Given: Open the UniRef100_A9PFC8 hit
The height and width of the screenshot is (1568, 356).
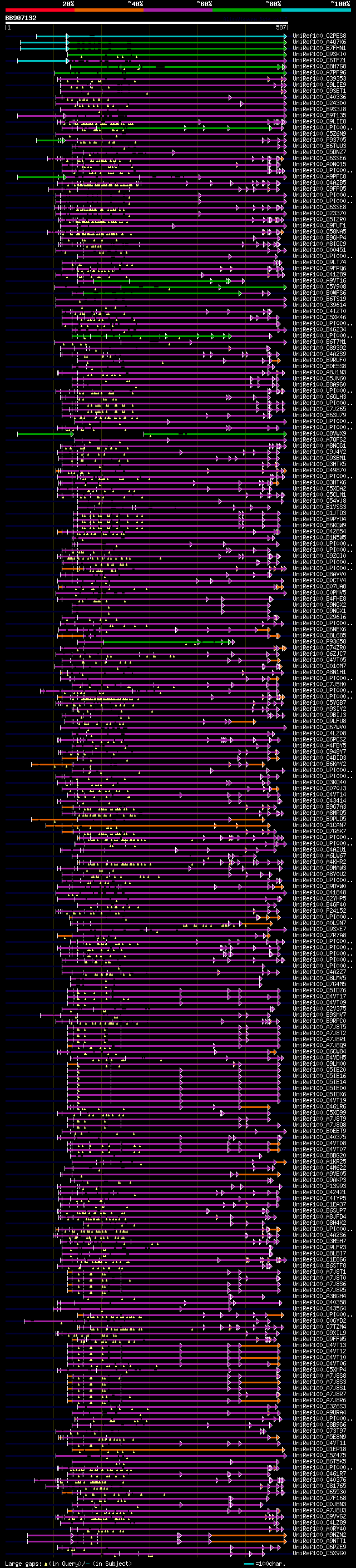Looking at the screenshot, I should tap(319, 176).
